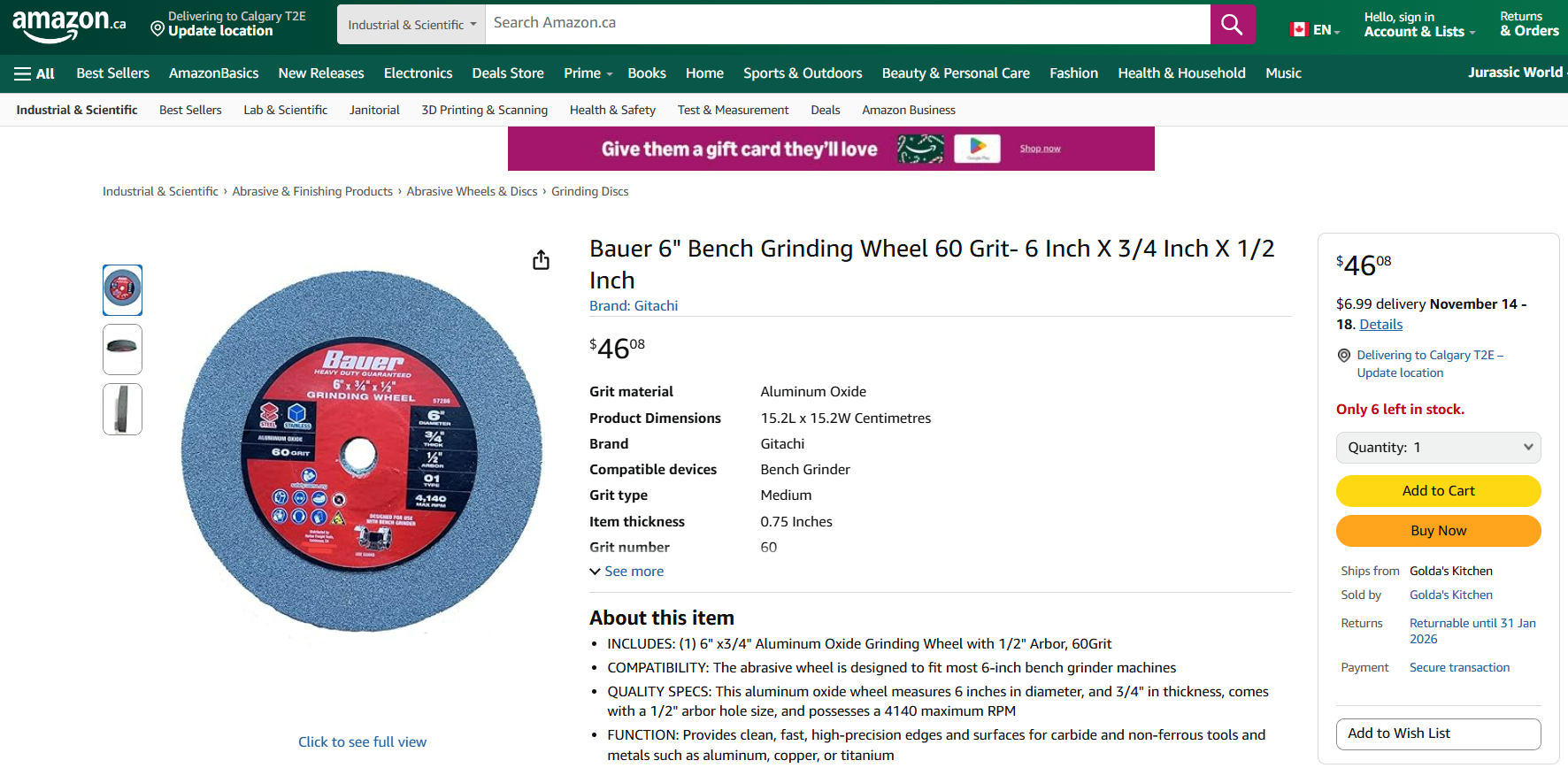Viewport: 1568px width, 768px height.
Task: Click Update location in header
Action: coord(220,31)
